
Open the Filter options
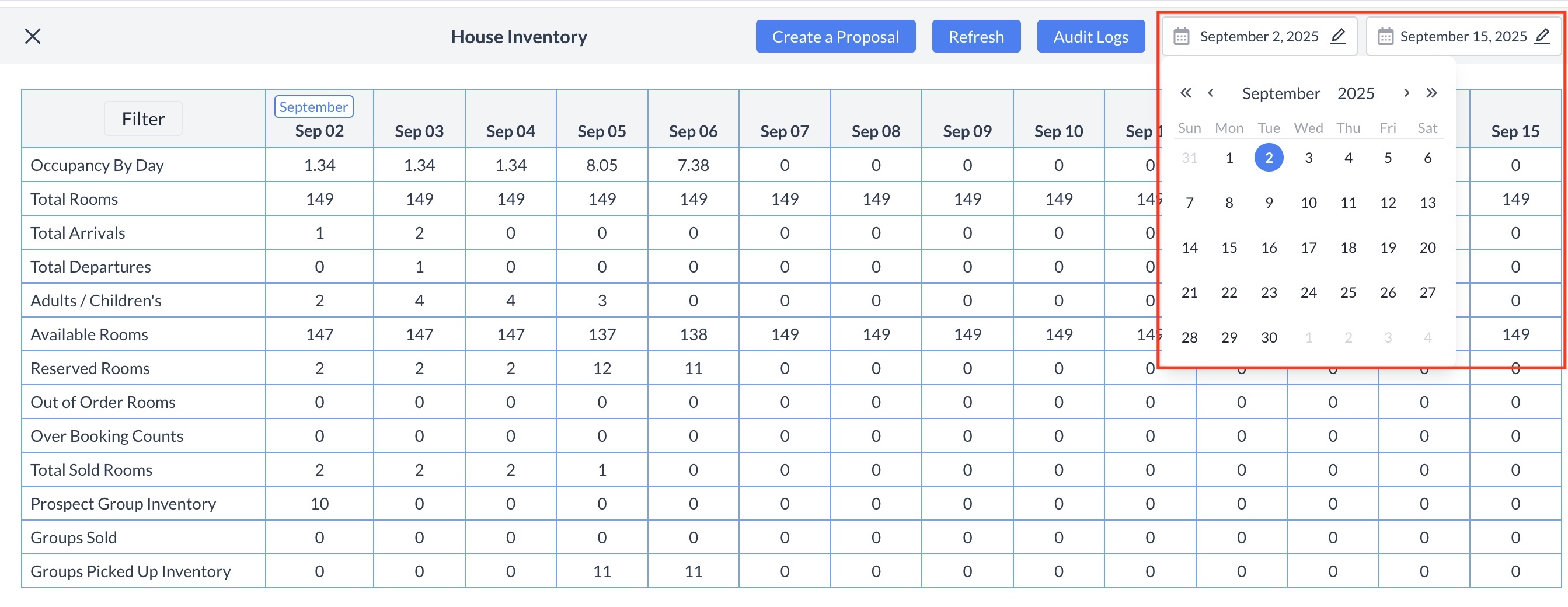(143, 118)
